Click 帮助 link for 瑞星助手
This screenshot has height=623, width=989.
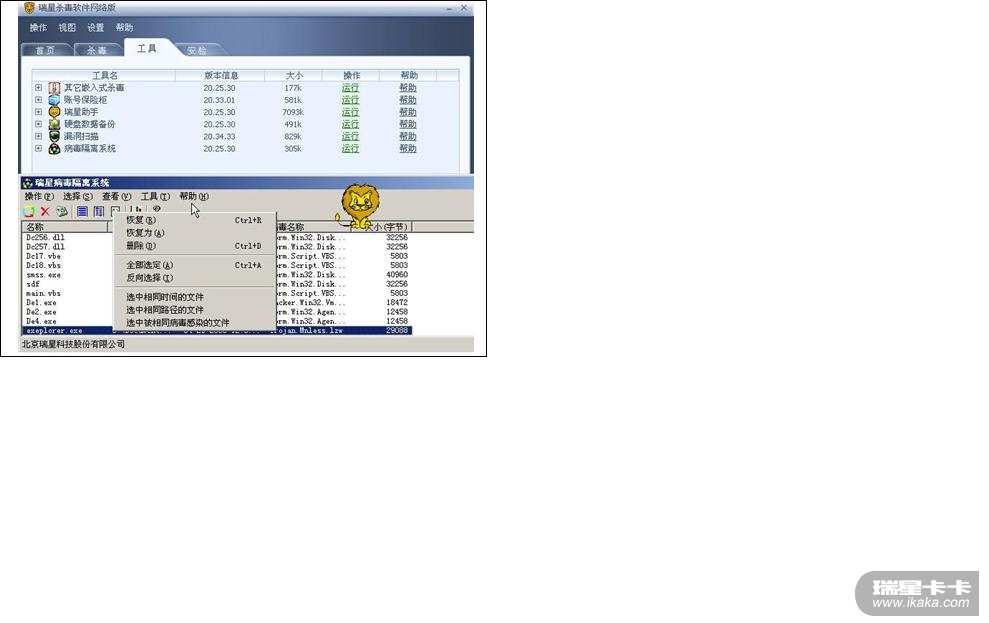[x=407, y=112]
